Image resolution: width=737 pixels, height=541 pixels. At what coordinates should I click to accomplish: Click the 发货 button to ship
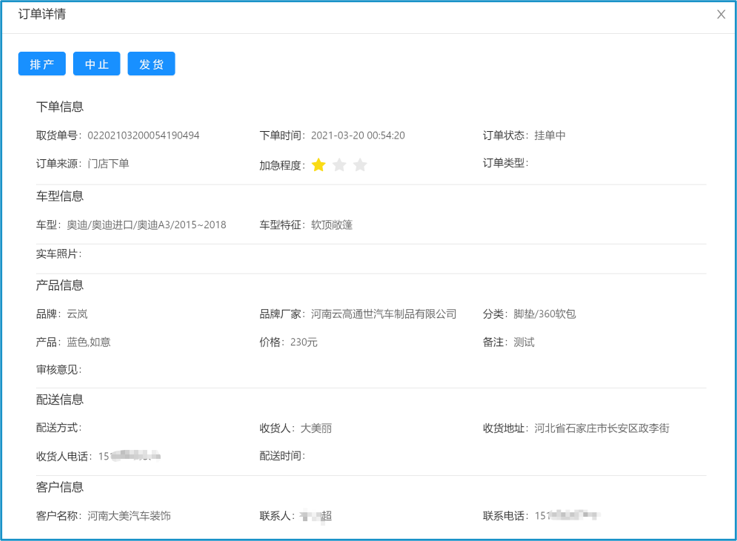[x=151, y=64]
